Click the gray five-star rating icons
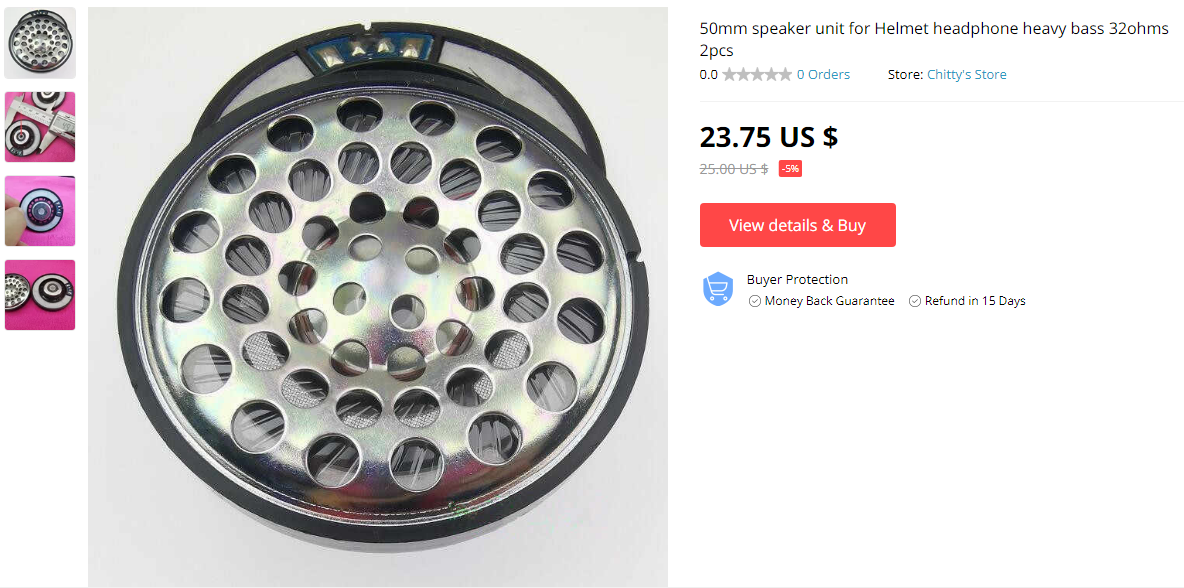The image size is (1184, 588). (757, 75)
